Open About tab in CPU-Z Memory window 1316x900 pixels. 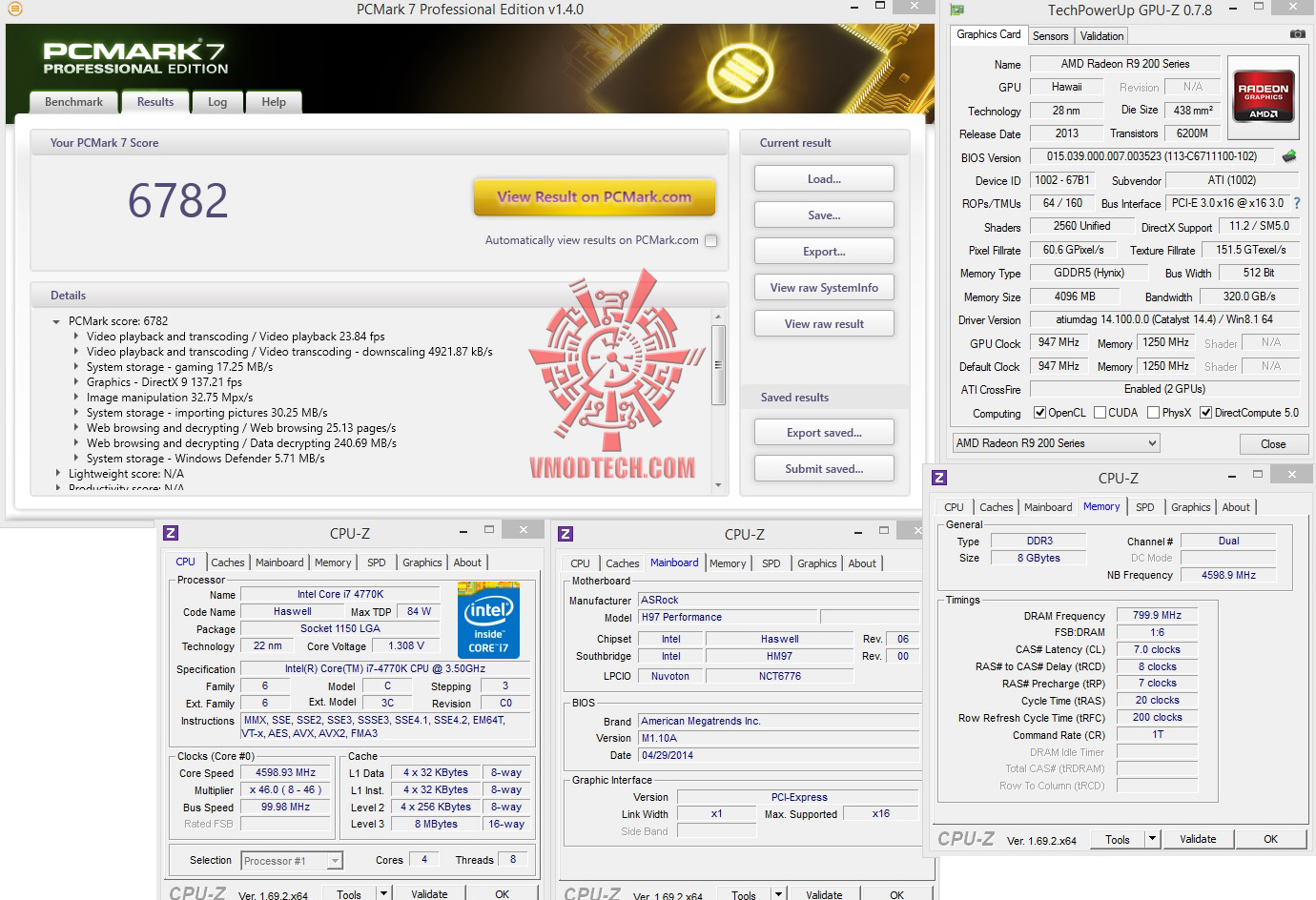(1236, 507)
